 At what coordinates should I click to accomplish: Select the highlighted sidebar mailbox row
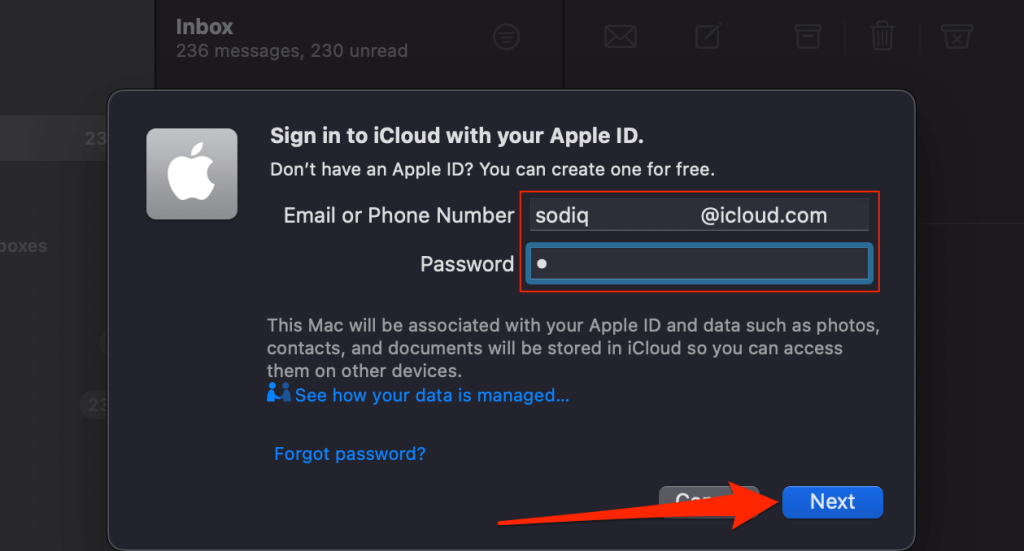[x=54, y=138]
